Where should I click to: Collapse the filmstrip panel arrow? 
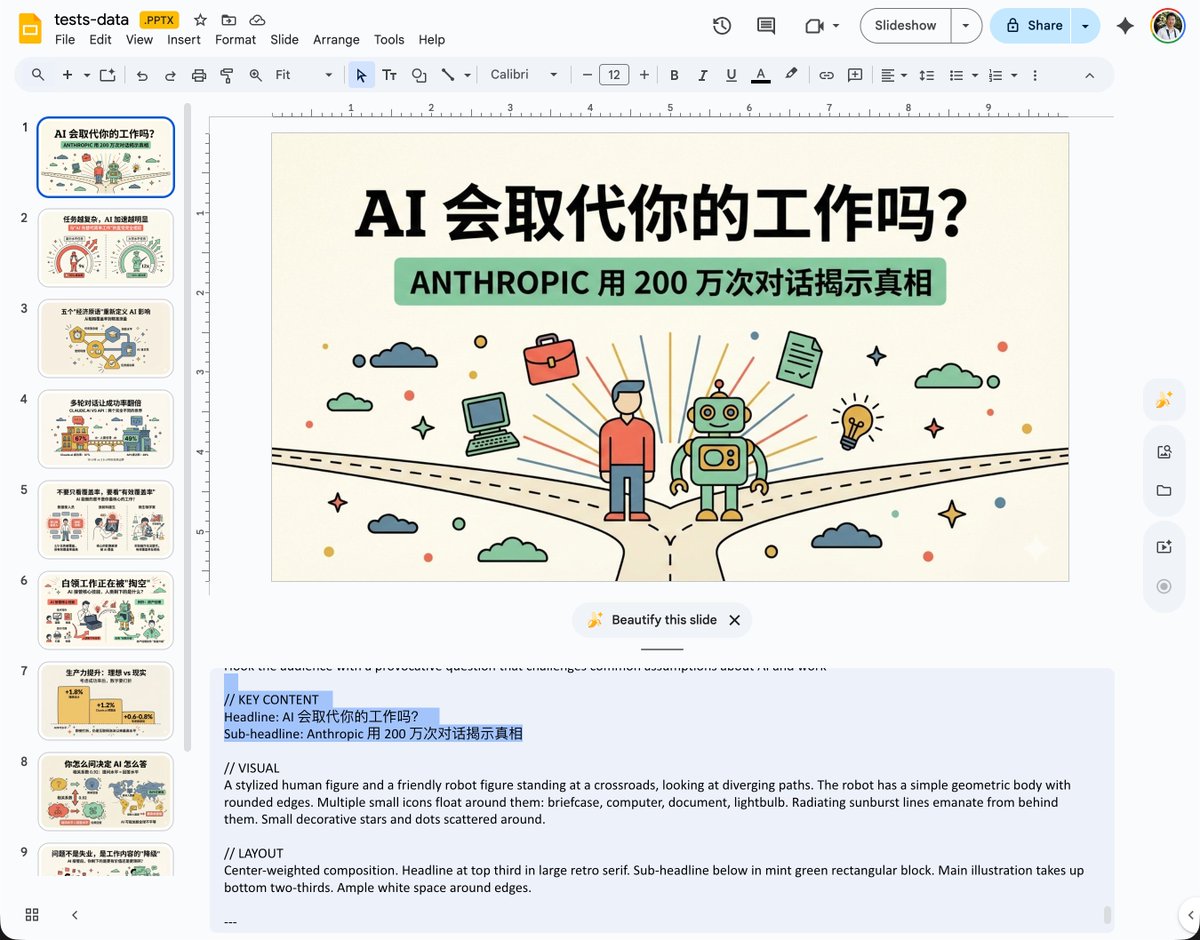[74, 914]
